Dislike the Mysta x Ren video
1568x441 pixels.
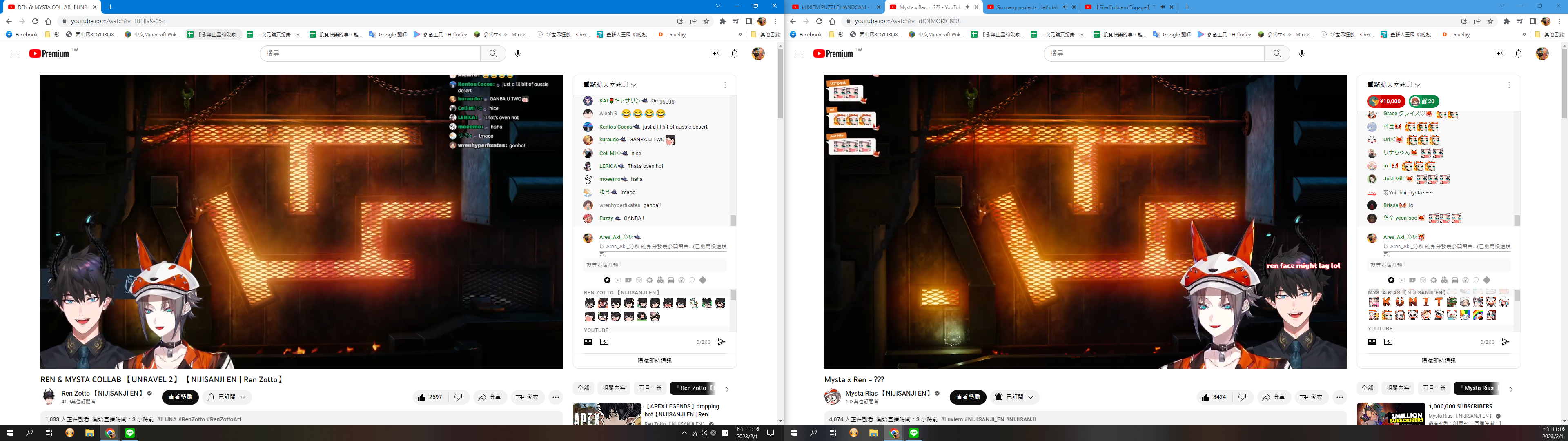(1242, 397)
